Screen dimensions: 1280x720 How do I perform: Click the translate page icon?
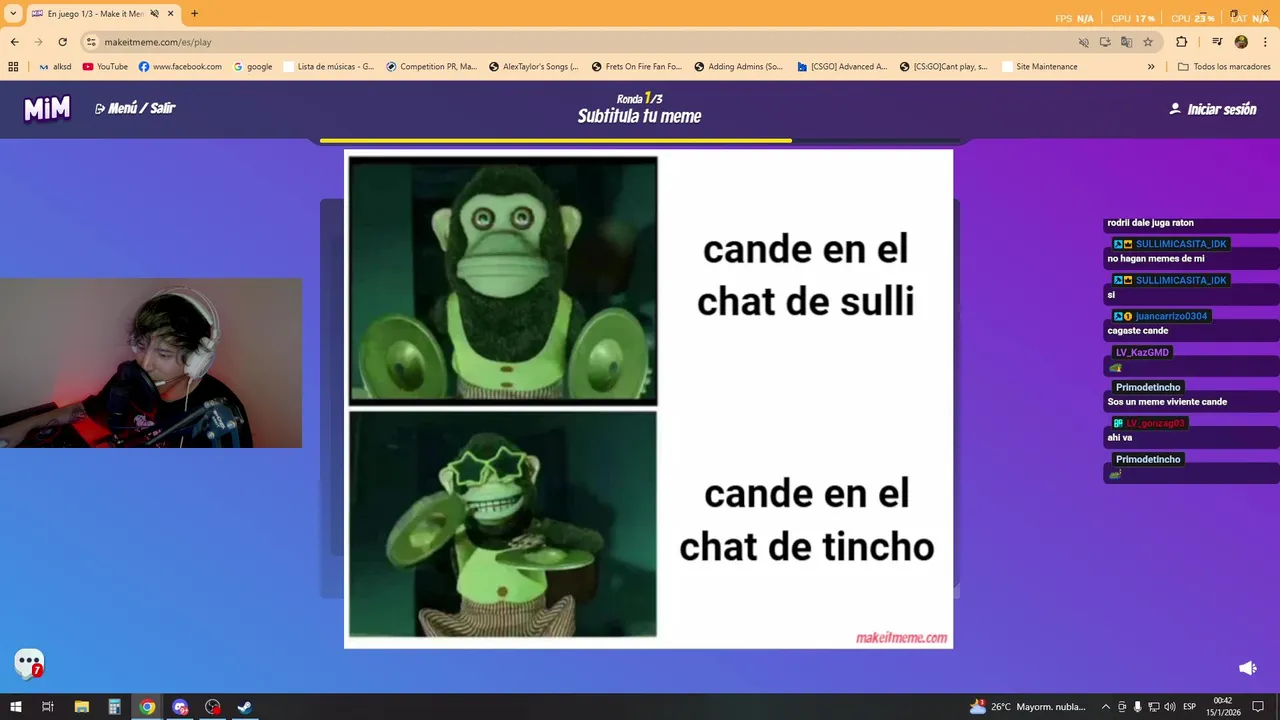[1127, 42]
